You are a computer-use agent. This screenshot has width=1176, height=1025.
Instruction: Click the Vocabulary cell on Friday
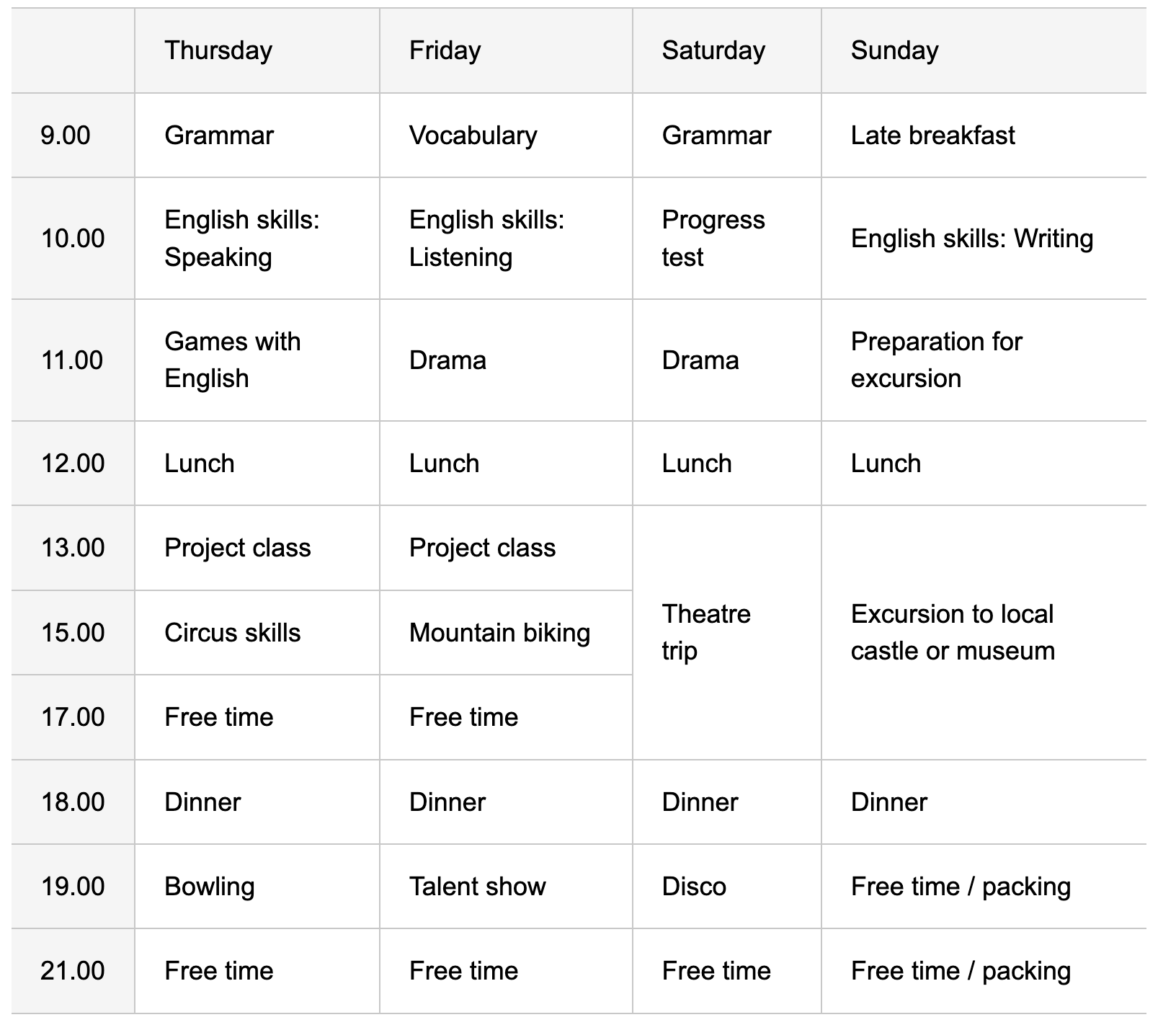click(473, 136)
